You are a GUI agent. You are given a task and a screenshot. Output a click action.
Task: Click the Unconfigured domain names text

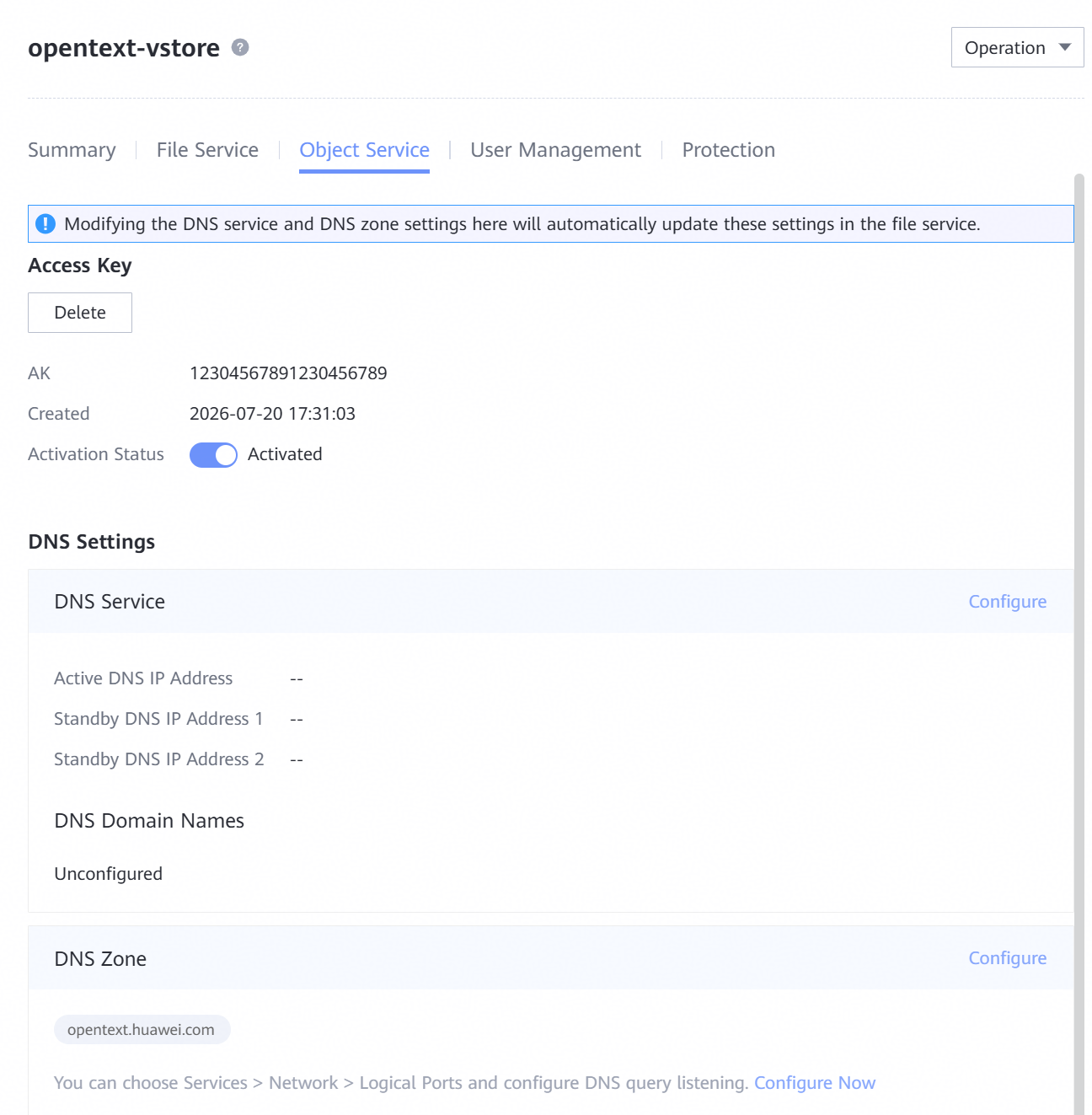[108, 874]
